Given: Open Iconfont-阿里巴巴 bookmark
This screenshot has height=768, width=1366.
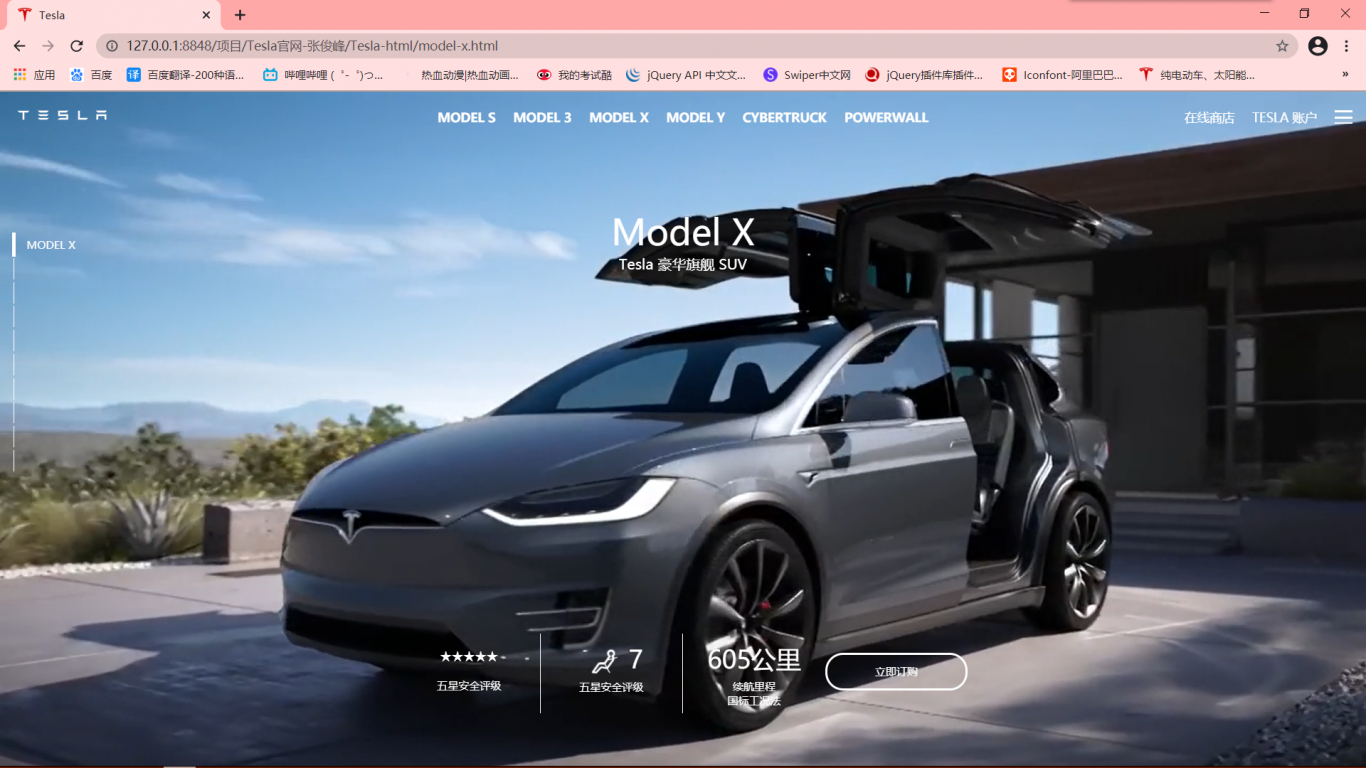Looking at the screenshot, I should click(x=1062, y=75).
